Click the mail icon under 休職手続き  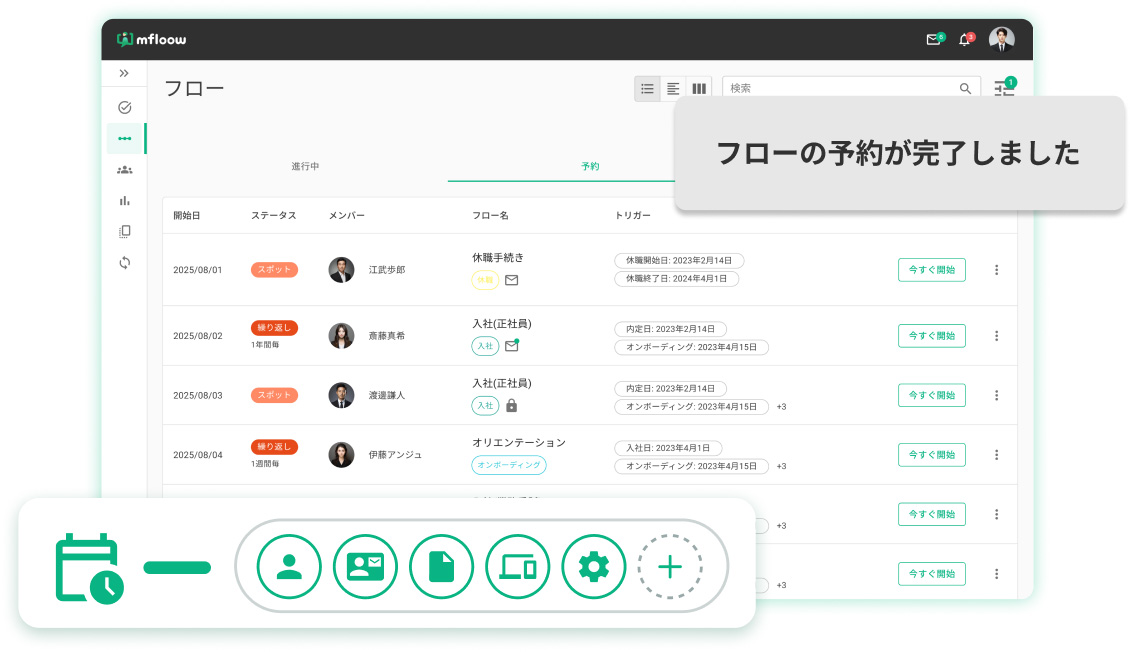click(512, 280)
